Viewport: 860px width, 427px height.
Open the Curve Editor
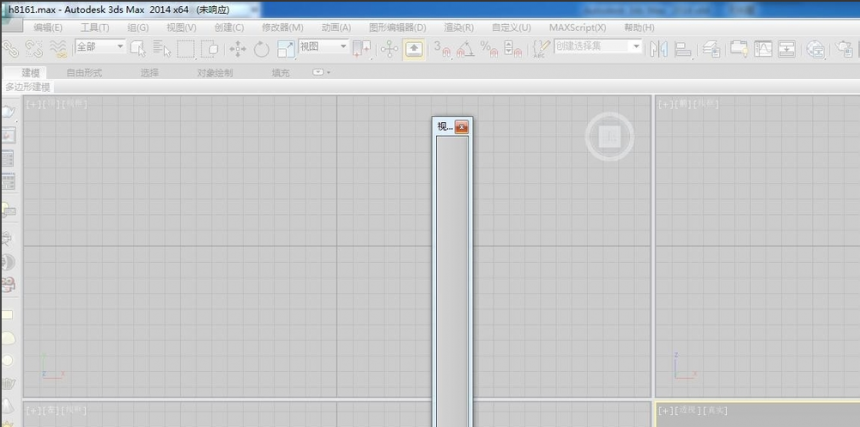pyautogui.click(x=763, y=49)
